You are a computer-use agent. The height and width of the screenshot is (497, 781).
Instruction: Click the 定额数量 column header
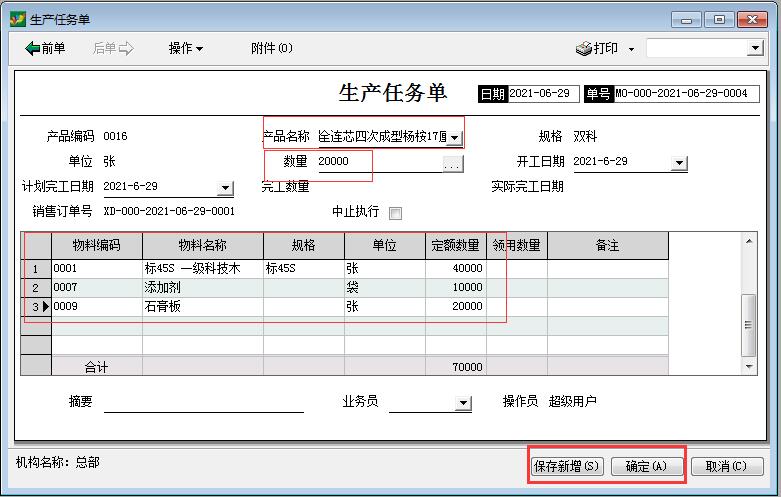[456, 246]
